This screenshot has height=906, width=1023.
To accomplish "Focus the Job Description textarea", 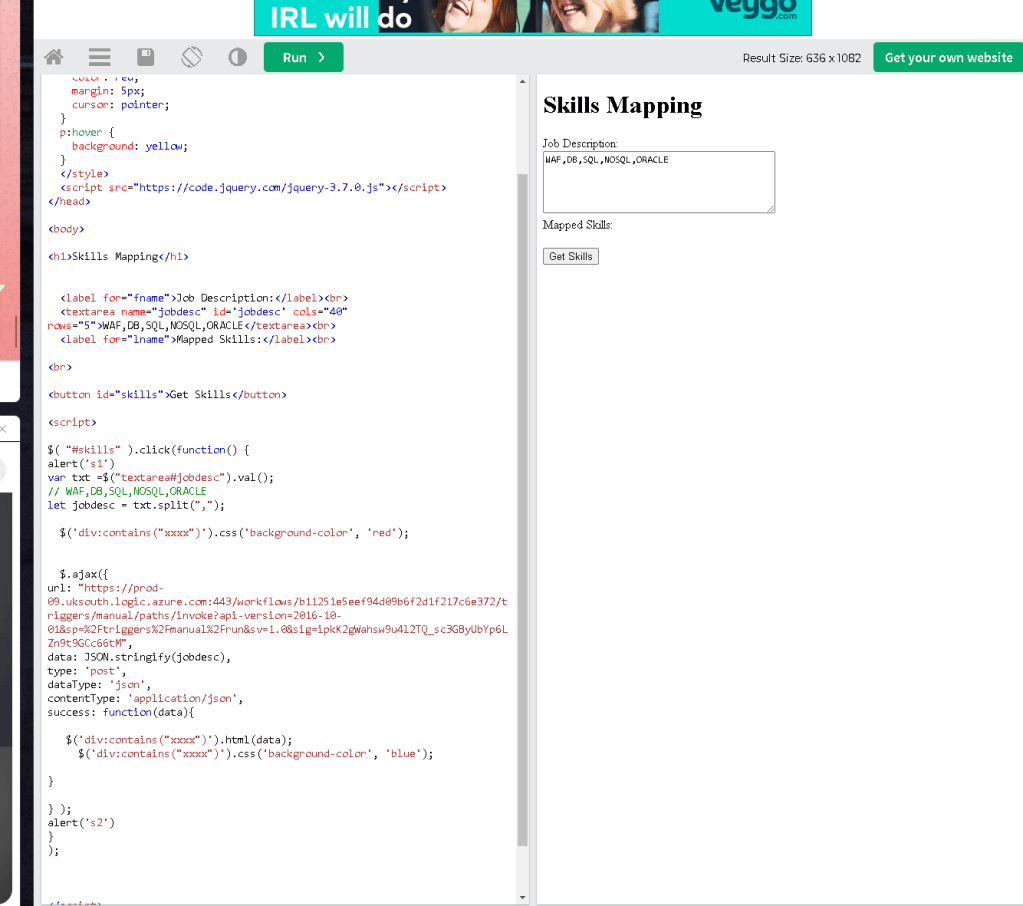I will (x=658, y=182).
